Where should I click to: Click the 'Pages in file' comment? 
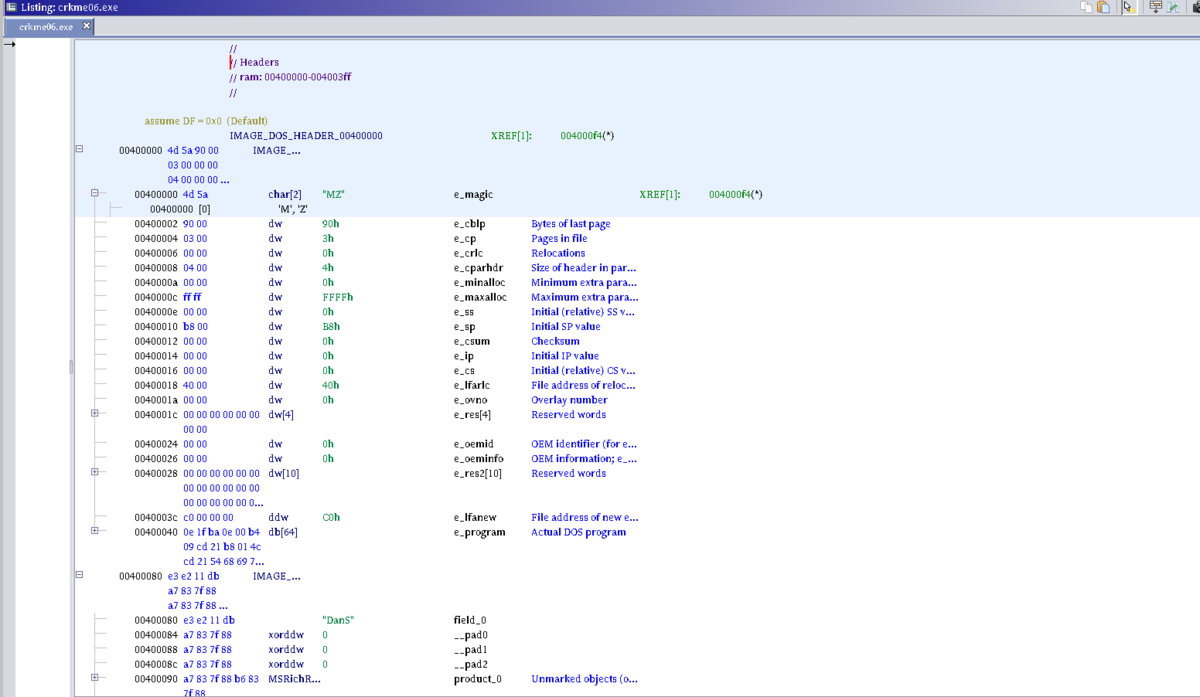coord(559,239)
